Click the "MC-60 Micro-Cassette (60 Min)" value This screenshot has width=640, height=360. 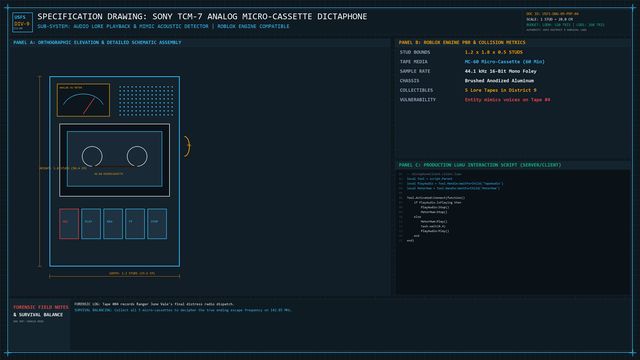(504, 62)
